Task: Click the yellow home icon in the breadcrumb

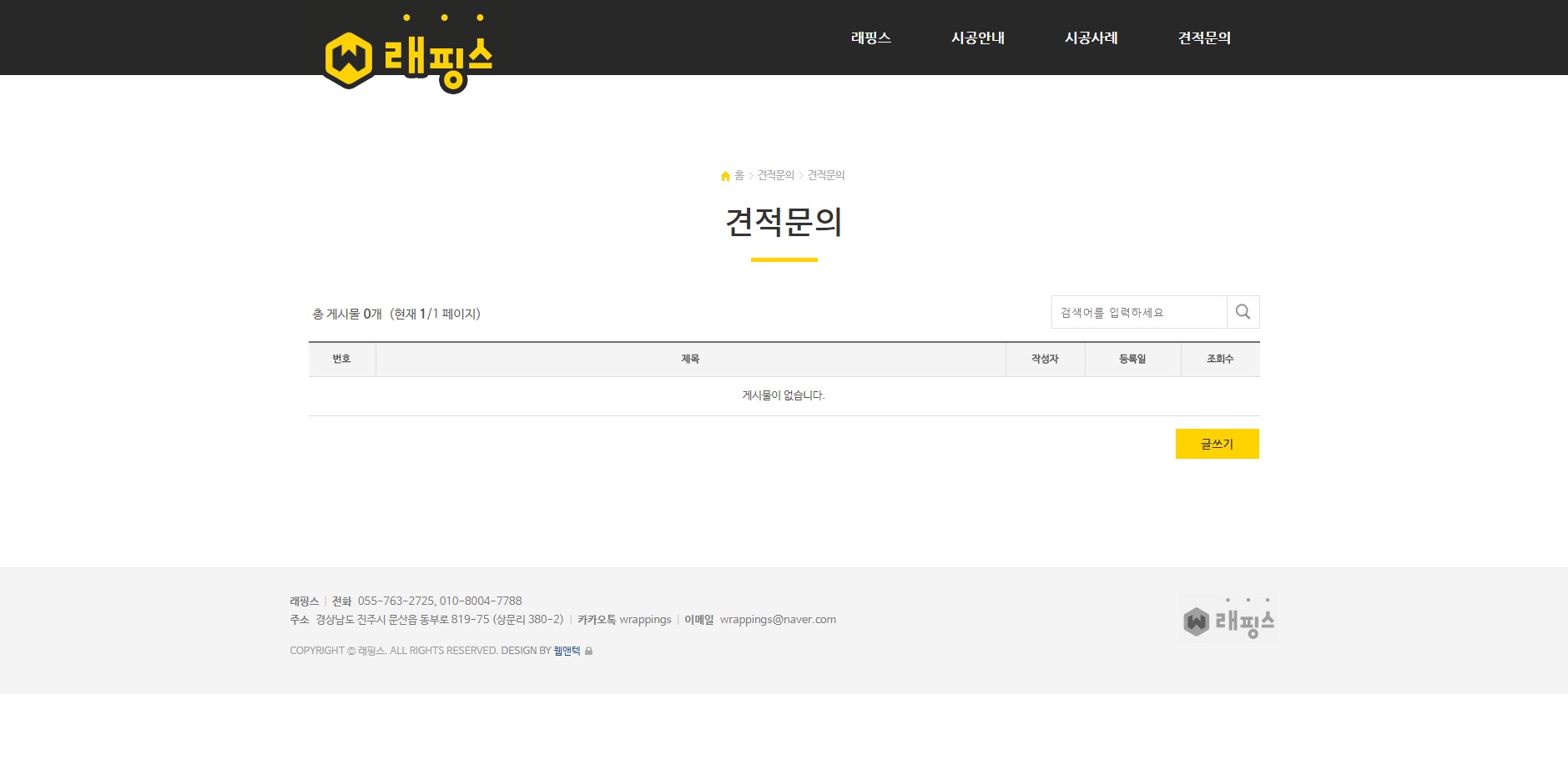Action: point(725,176)
